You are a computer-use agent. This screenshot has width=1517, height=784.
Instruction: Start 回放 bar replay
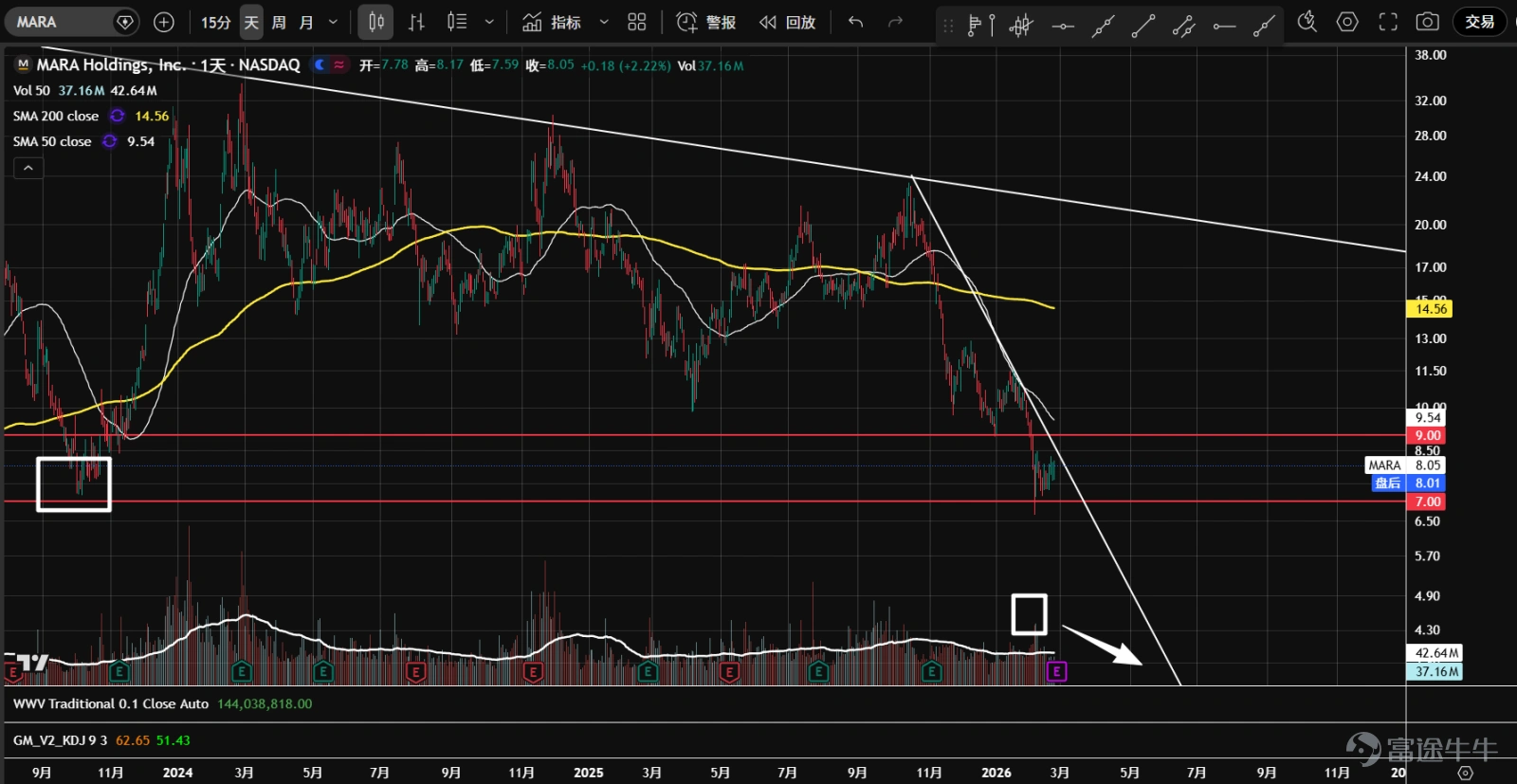point(788,22)
